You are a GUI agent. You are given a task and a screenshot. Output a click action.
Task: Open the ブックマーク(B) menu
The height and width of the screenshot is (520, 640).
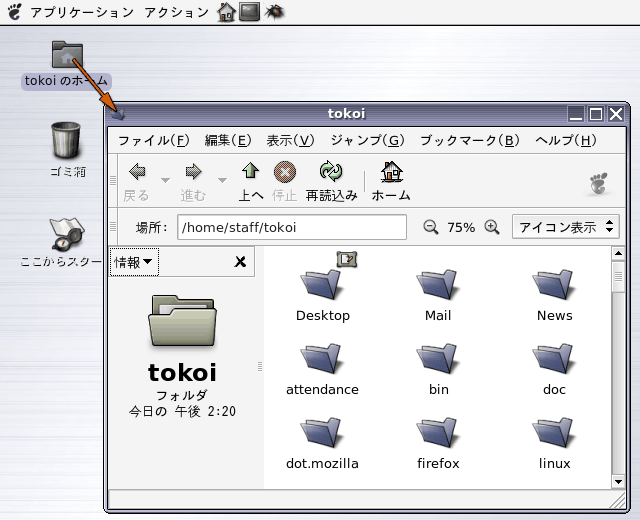470,140
